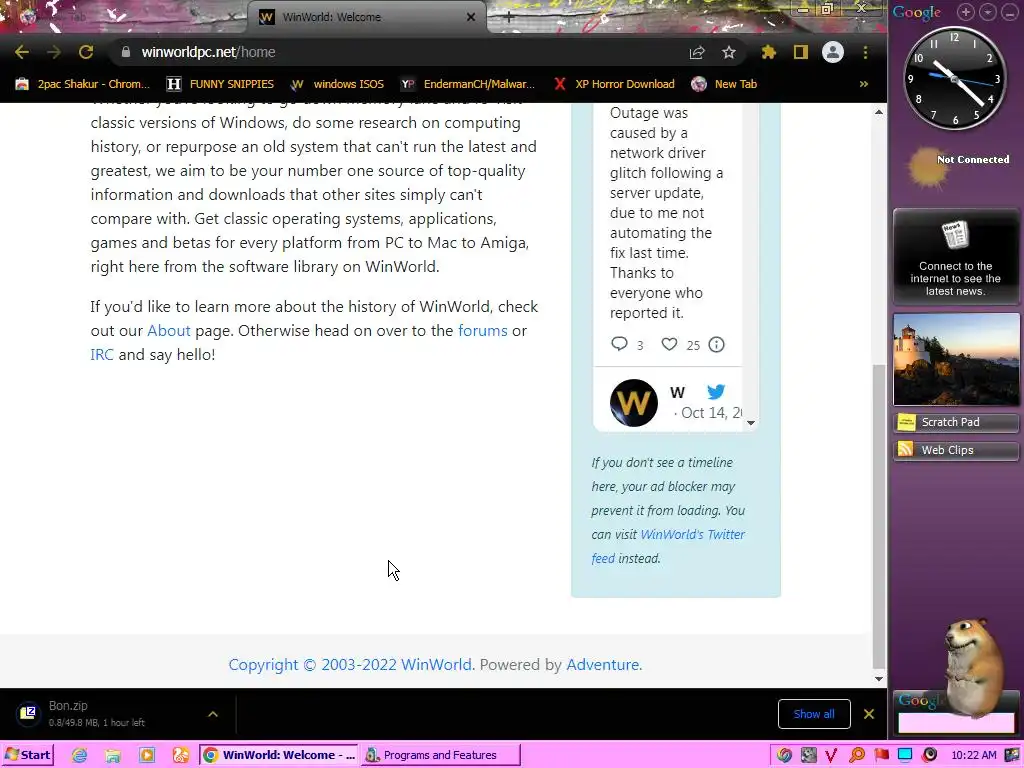1024x768 pixels.
Task: Select WinWorld: Welcome taskbar button
Action: pos(279,755)
